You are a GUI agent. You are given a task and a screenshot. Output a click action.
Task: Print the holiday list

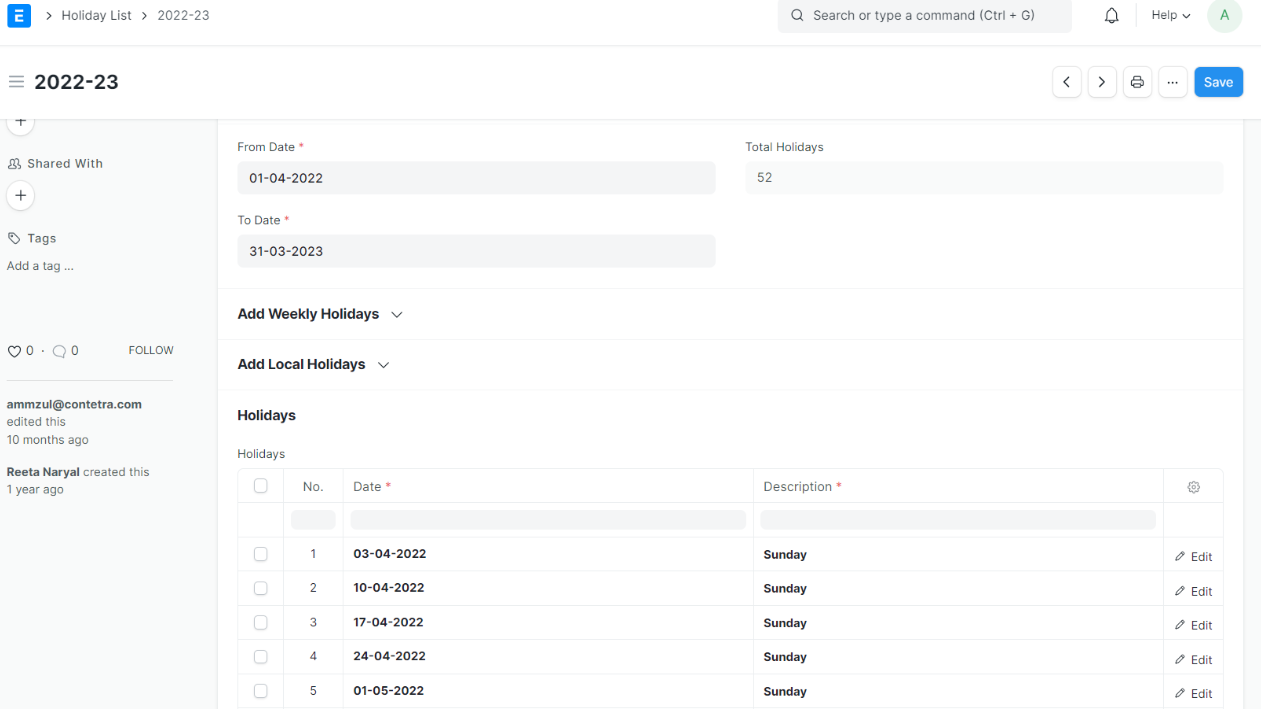[1137, 82]
